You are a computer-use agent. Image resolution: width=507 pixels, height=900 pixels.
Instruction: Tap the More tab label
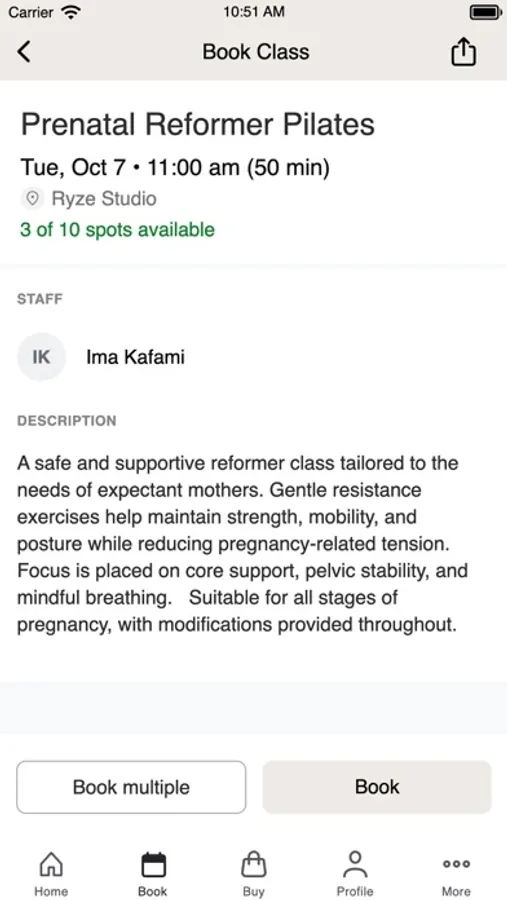[456, 891]
